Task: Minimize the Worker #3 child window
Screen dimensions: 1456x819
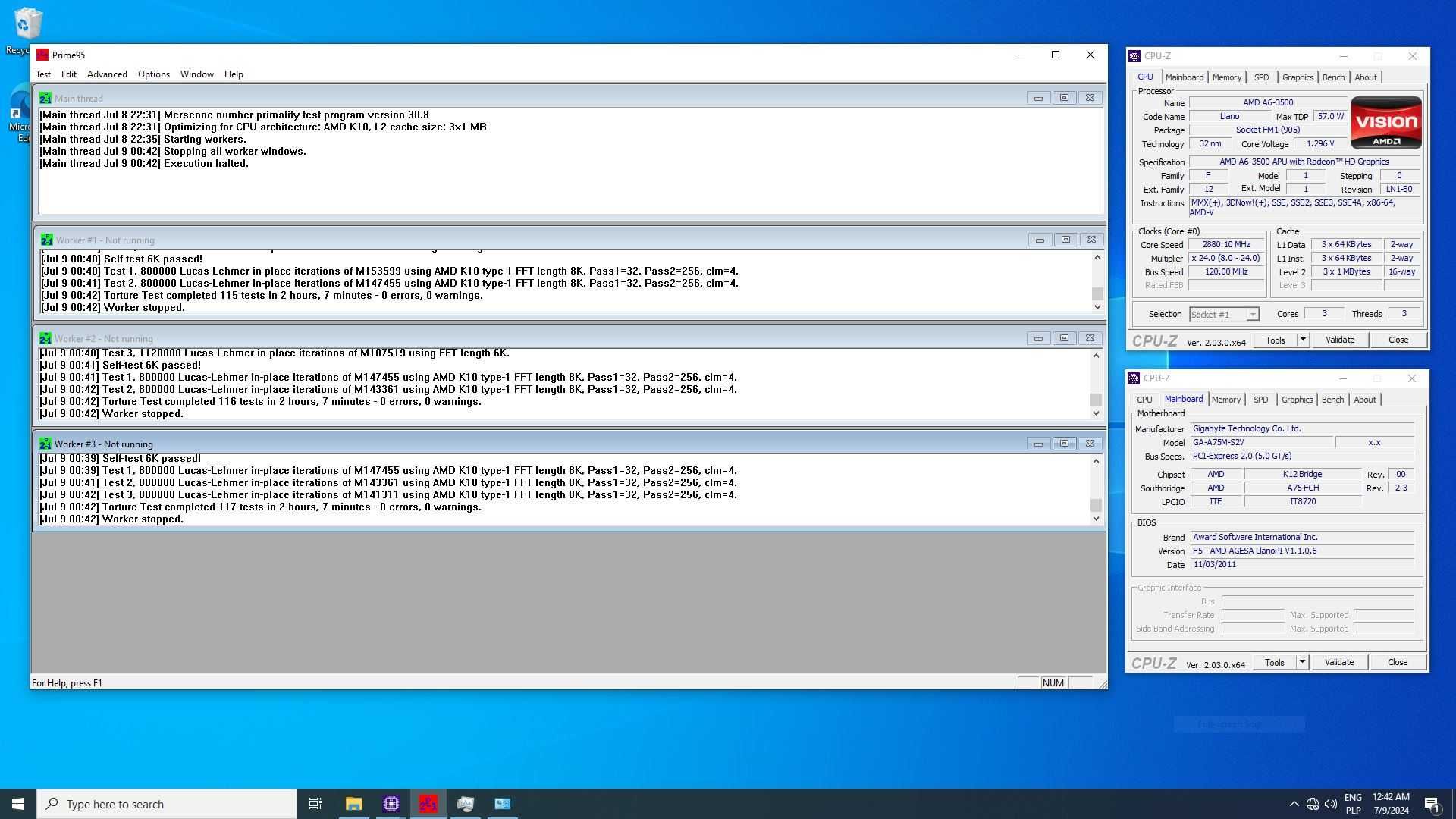Action: (1038, 444)
